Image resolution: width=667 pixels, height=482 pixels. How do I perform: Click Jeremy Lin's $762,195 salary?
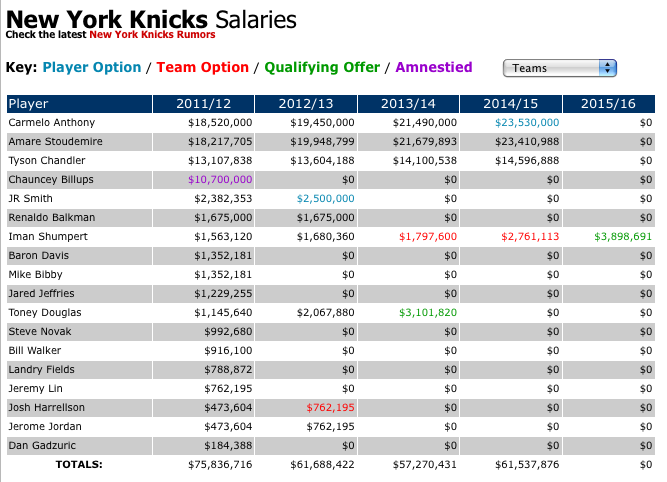click(x=228, y=388)
